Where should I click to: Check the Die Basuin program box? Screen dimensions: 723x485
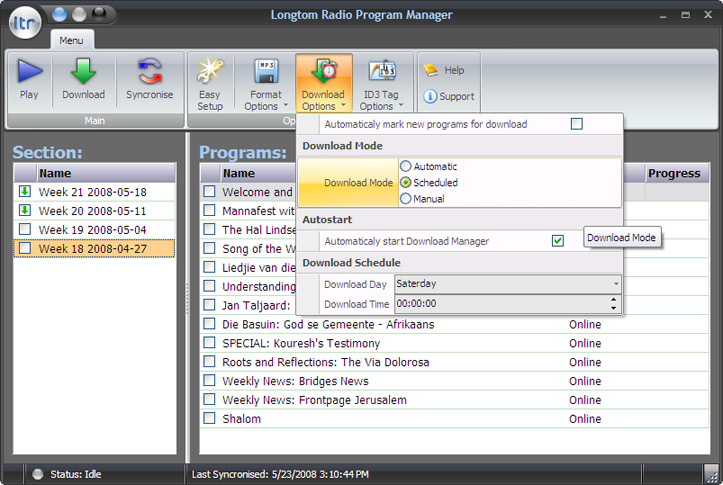pyautogui.click(x=209, y=324)
